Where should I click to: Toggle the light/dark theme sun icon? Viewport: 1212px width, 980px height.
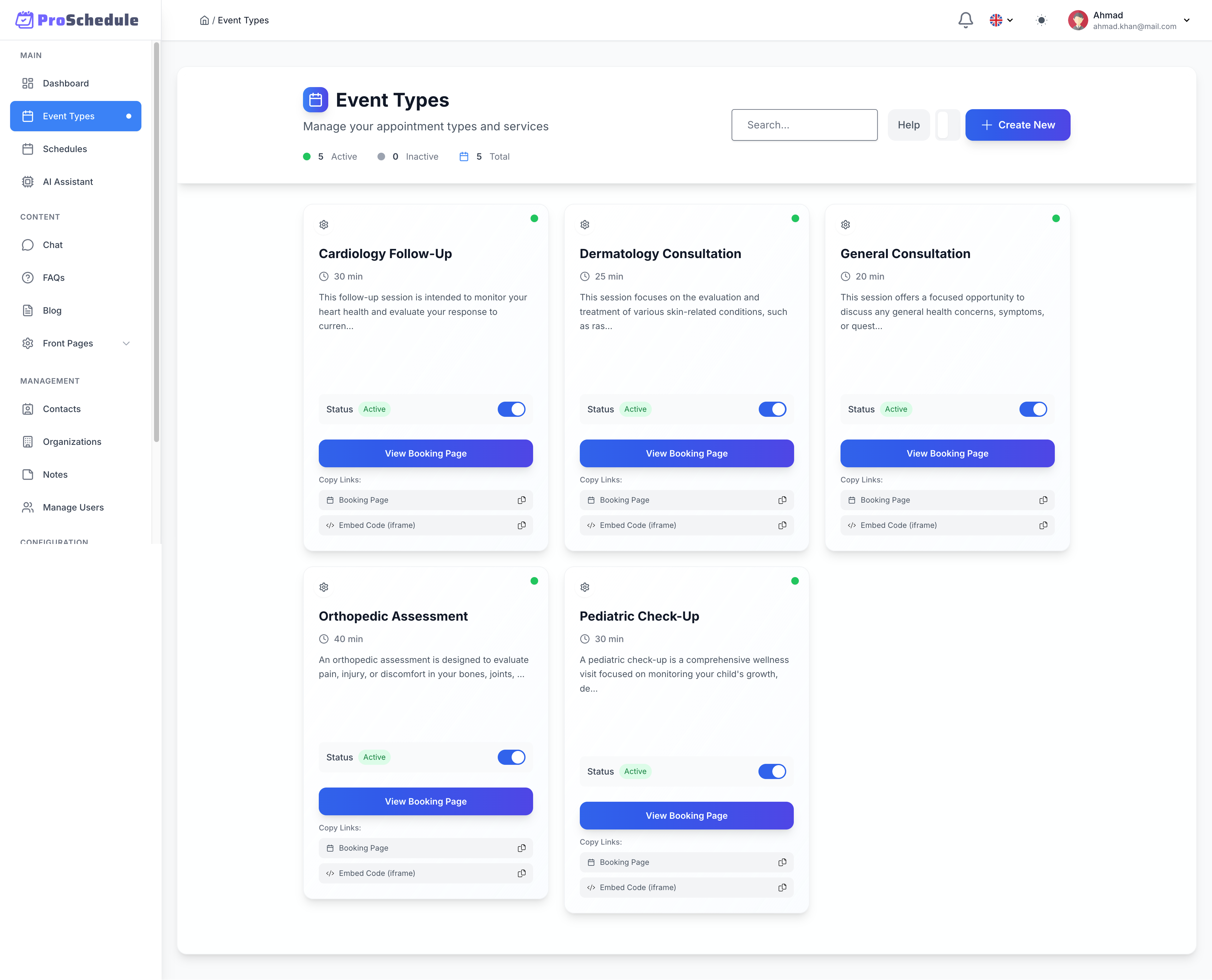tap(1042, 20)
